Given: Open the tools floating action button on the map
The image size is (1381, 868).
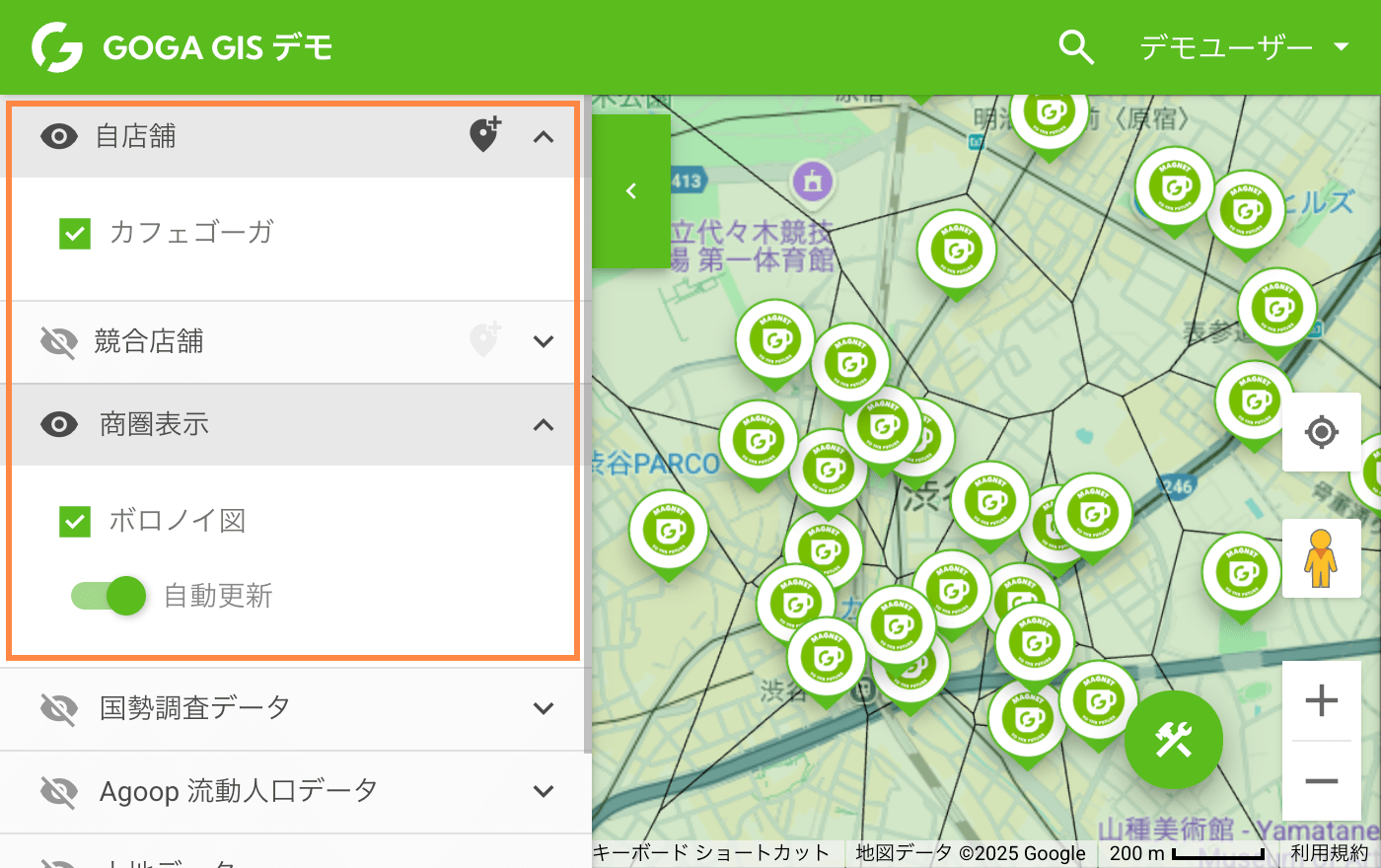Looking at the screenshot, I should [1174, 740].
